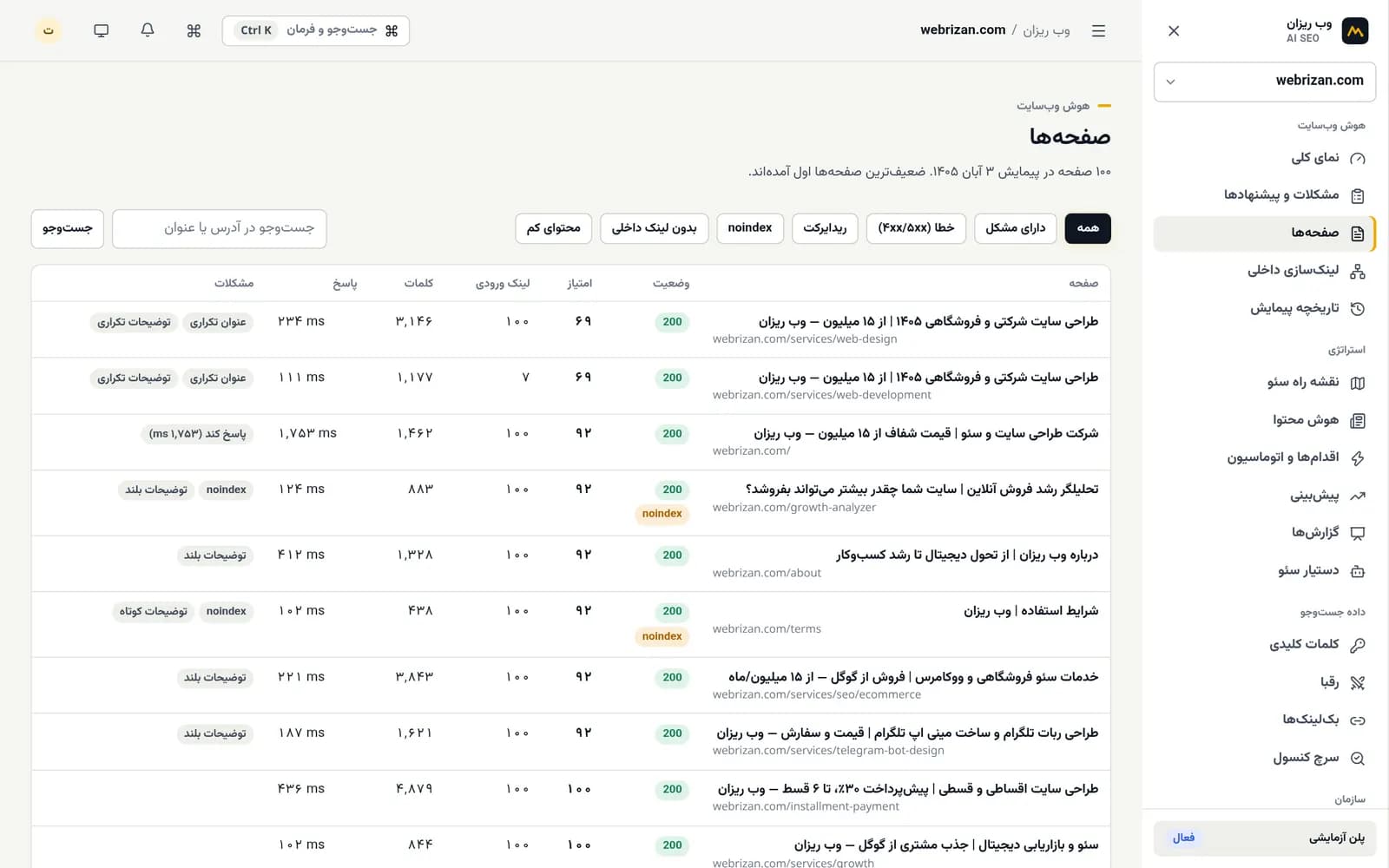Open page row webrizan.com/growth-analyzer
This screenshot has height=868, width=1389.
[x=570, y=503]
